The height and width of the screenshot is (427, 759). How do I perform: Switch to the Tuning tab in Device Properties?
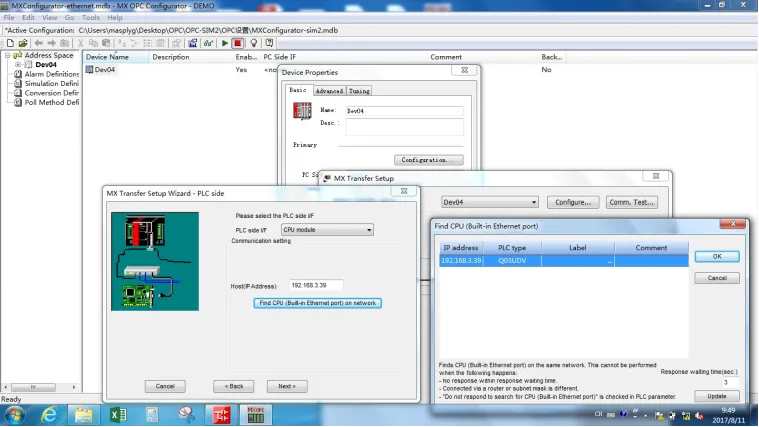tap(359, 91)
